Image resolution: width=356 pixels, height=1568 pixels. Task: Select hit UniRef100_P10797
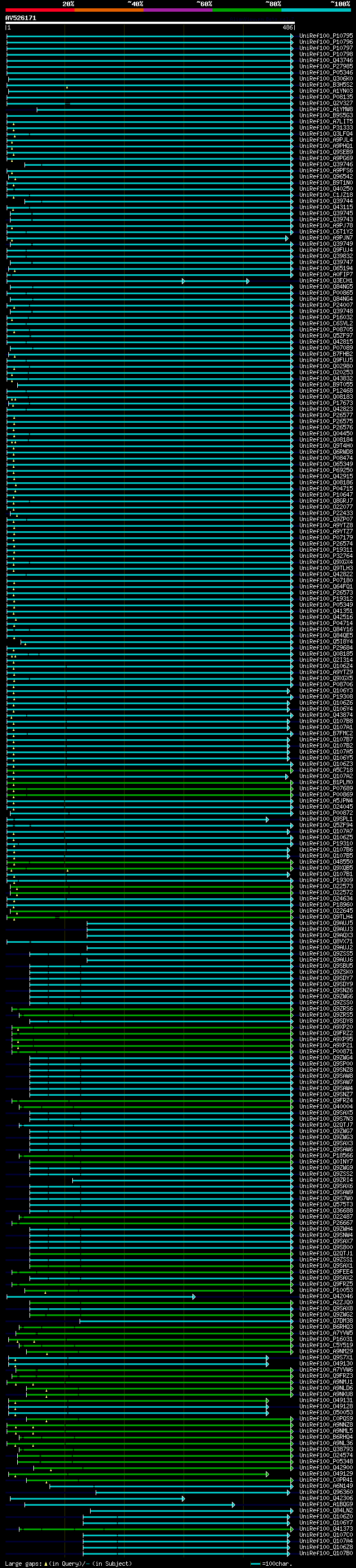325,48
